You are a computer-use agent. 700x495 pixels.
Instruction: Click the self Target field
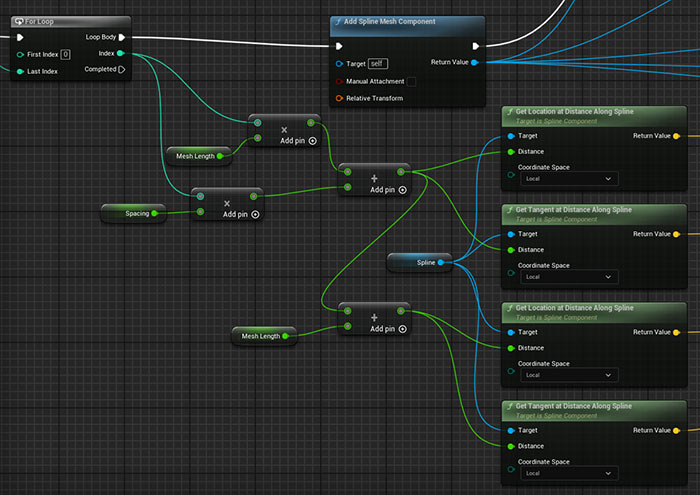378,64
